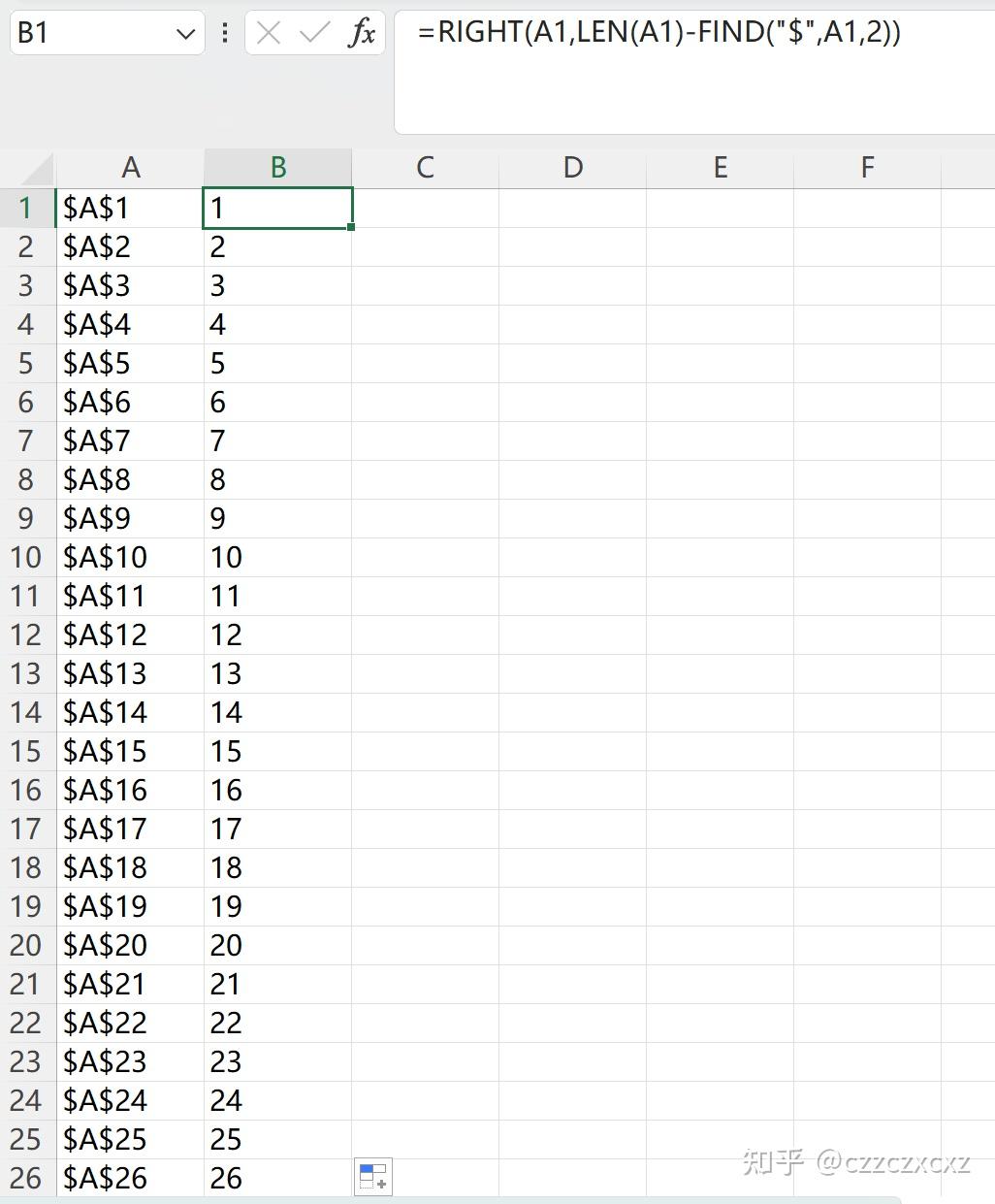Select column A header
The image size is (995, 1204).
131,167
